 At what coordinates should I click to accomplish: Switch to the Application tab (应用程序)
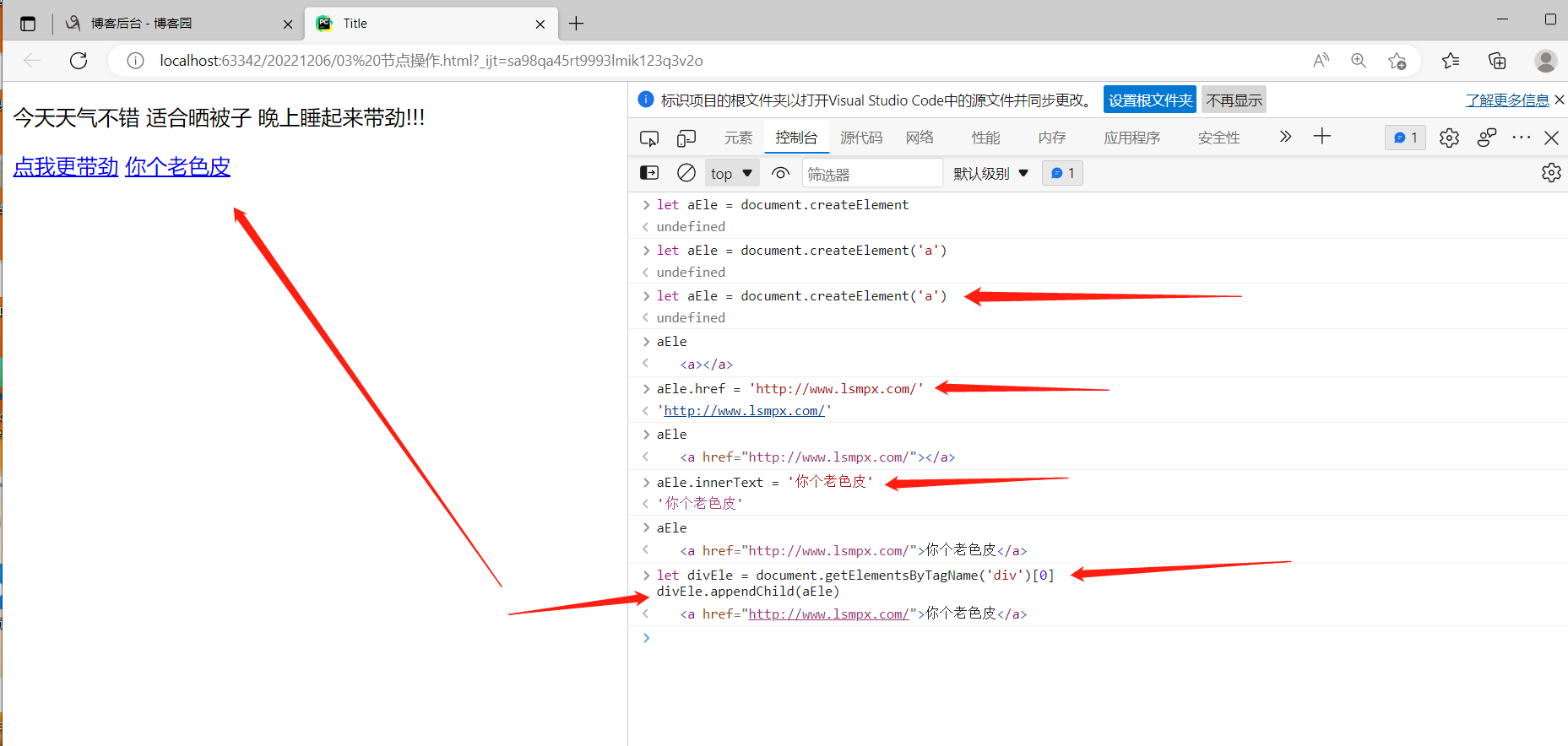click(1132, 138)
